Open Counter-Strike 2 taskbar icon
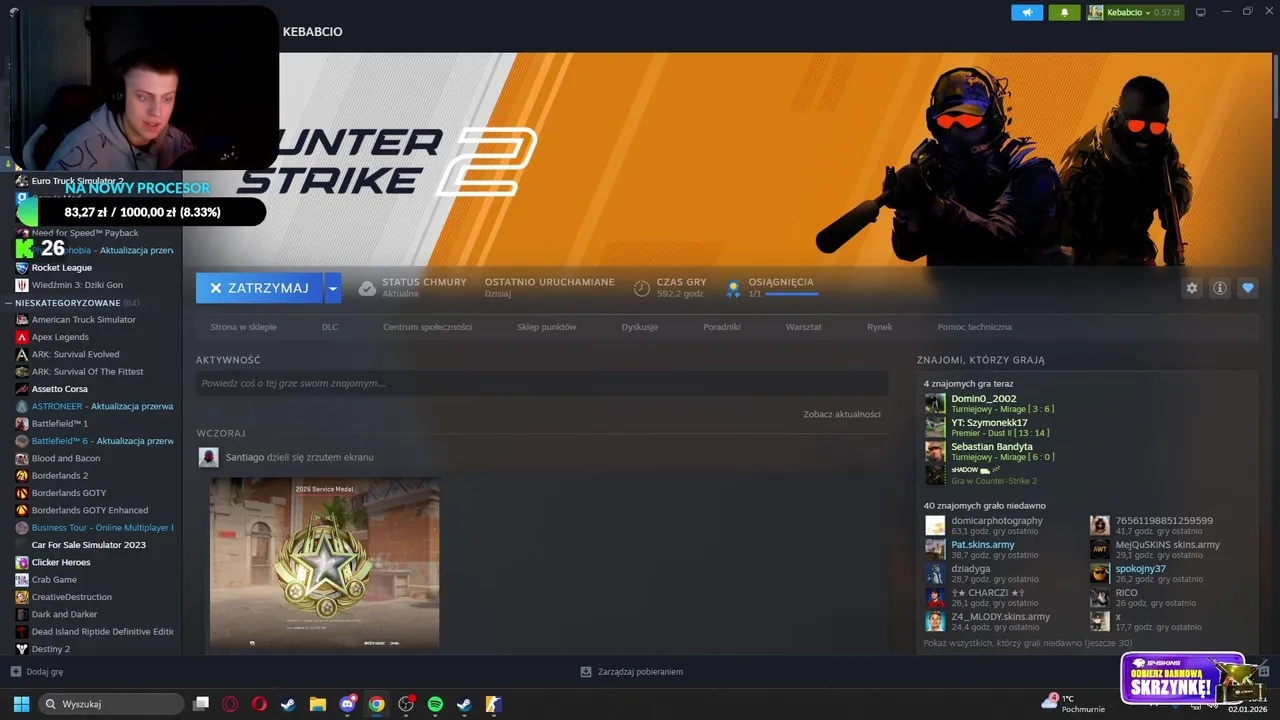1280x720 pixels. pos(493,704)
